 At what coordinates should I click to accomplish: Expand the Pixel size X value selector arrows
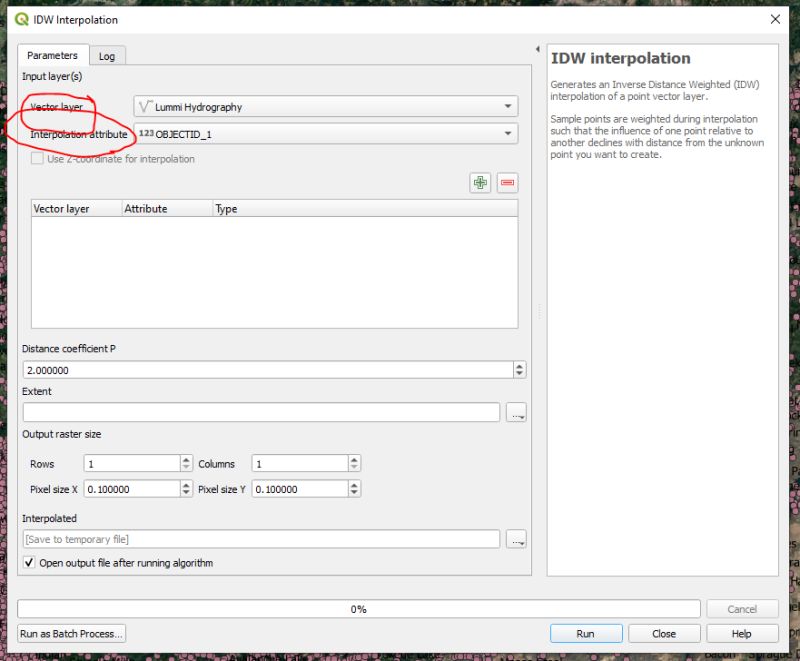185,489
